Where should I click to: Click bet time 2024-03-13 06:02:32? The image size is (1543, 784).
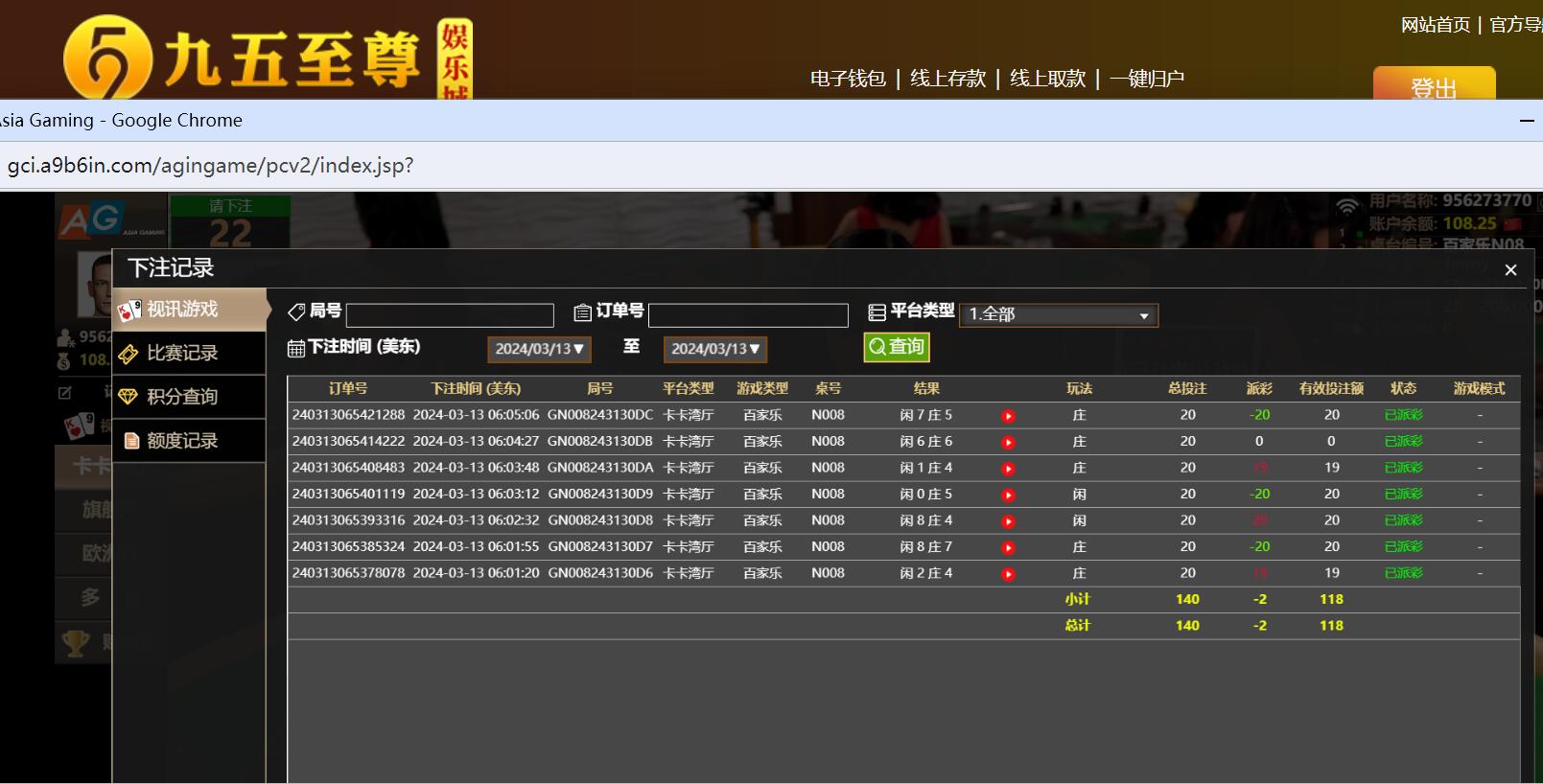pos(476,520)
